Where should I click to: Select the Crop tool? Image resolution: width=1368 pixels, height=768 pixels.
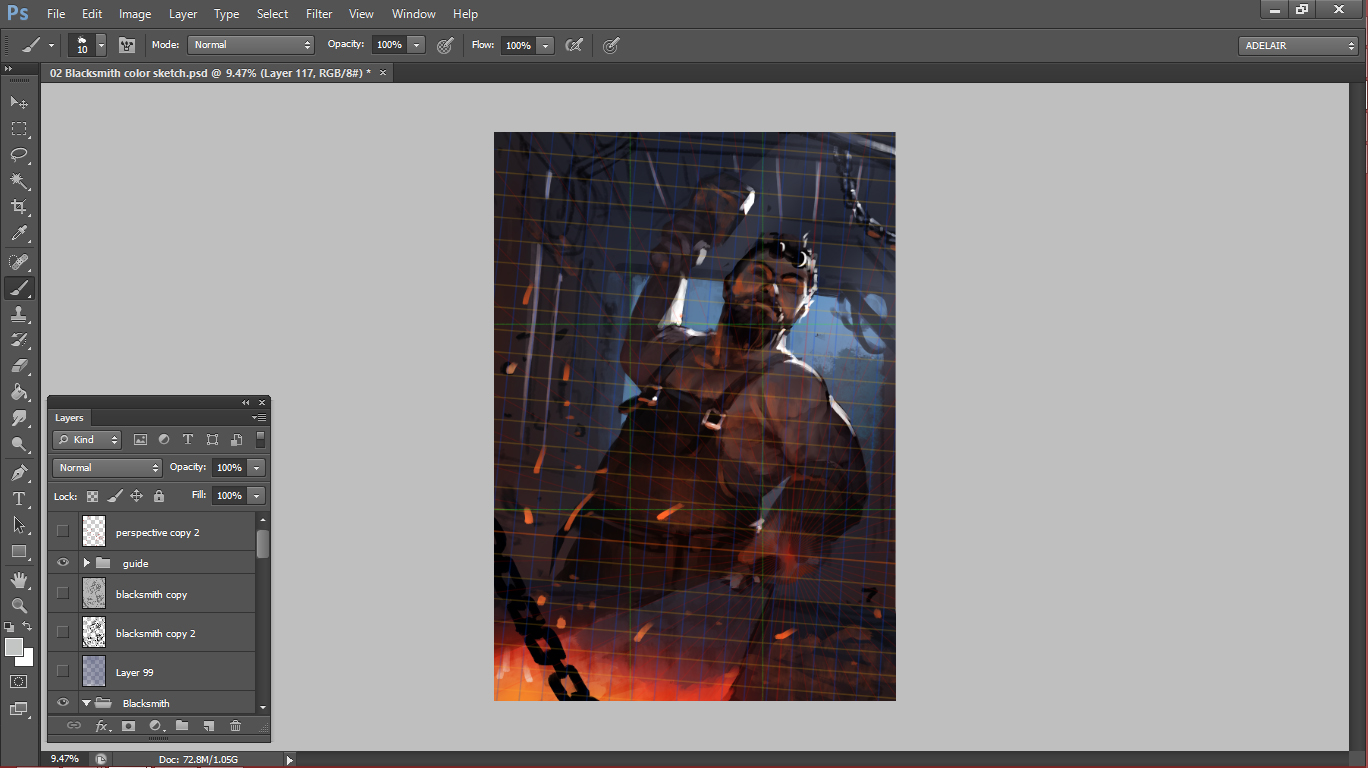19,206
